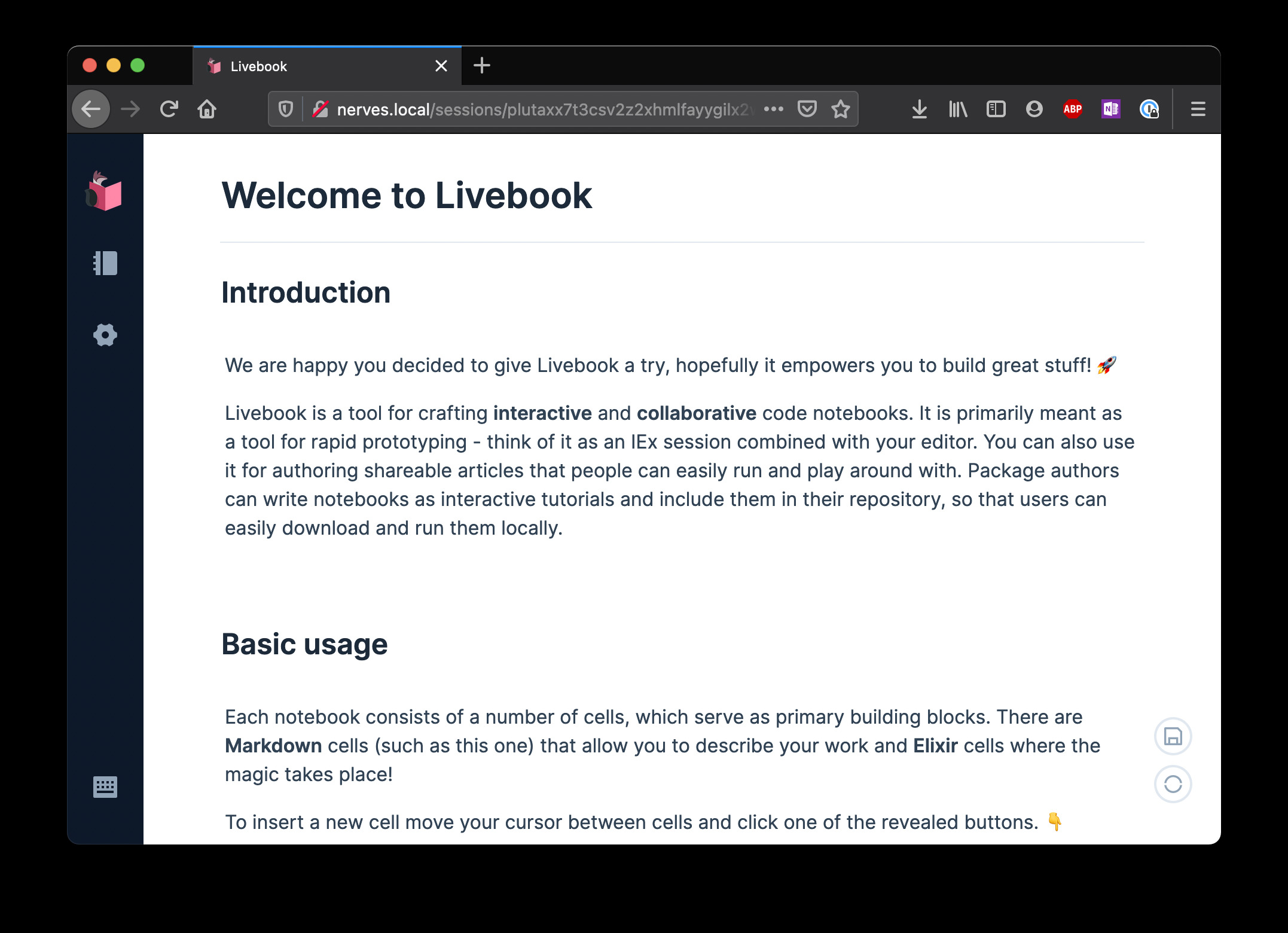Open the notebook sections panel
1288x933 pixels.
[x=104, y=263]
